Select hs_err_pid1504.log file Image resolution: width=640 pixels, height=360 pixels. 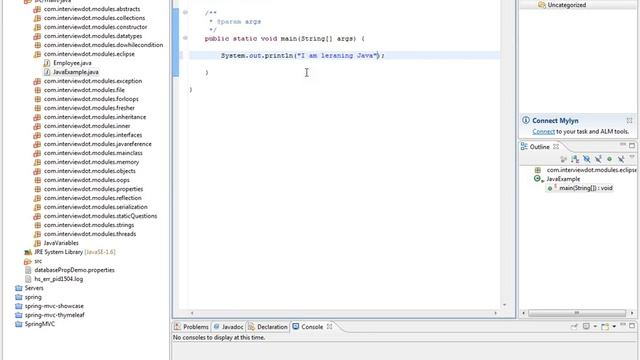point(58,279)
